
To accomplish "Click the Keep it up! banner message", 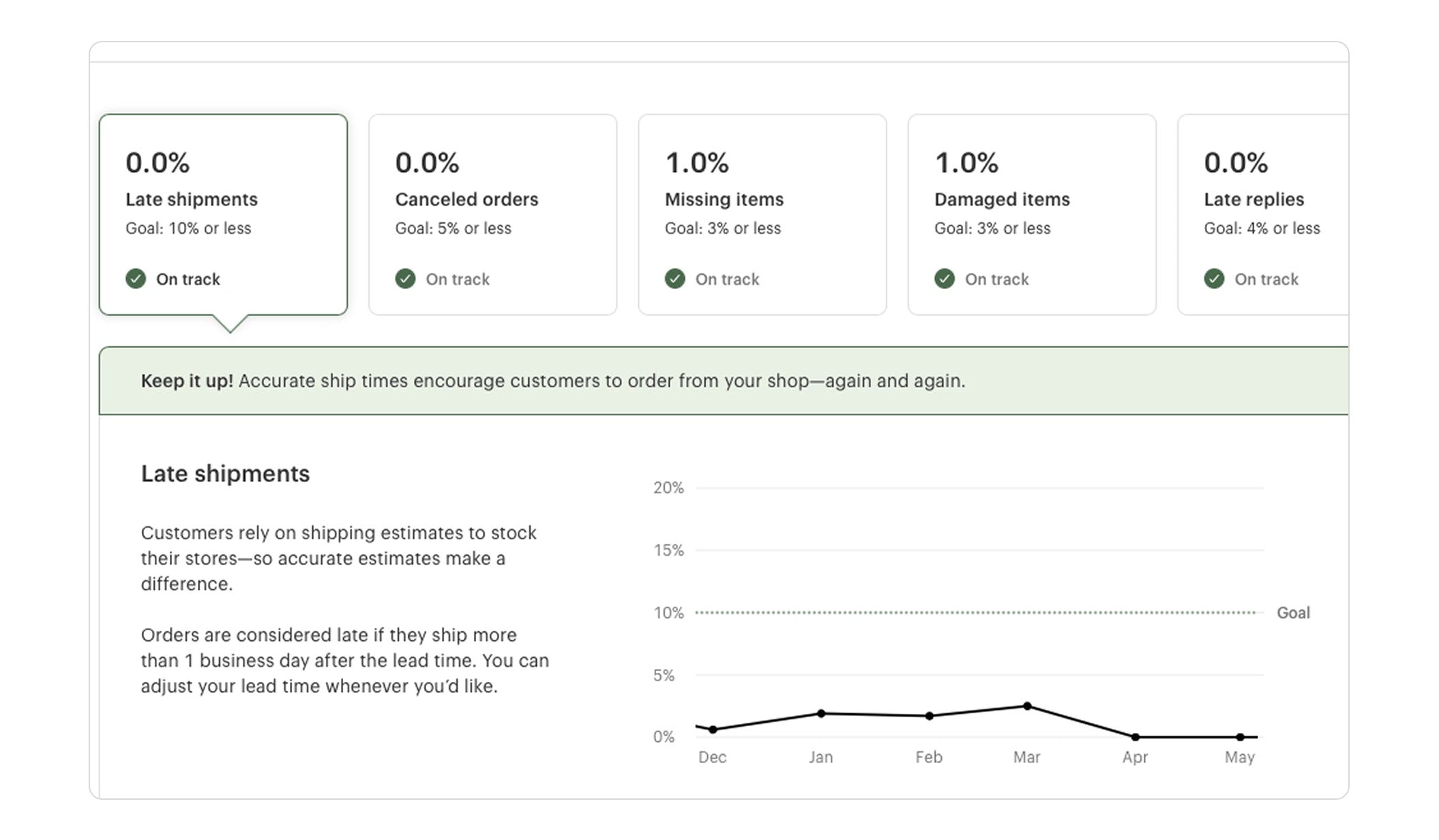I will 552,381.
